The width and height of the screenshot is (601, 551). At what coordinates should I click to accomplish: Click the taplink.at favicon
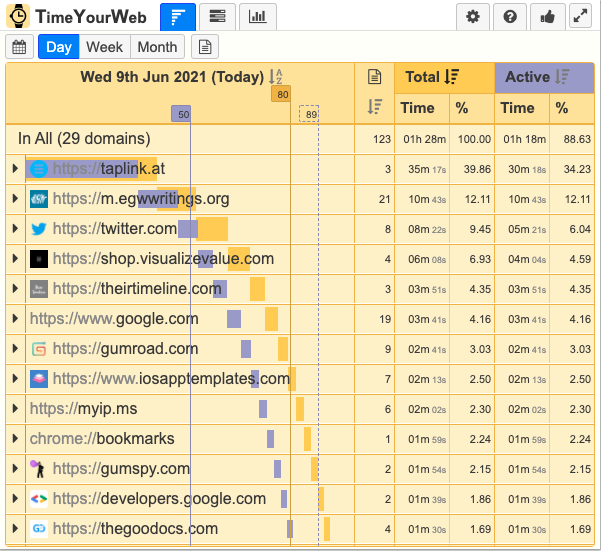[x=39, y=169]
